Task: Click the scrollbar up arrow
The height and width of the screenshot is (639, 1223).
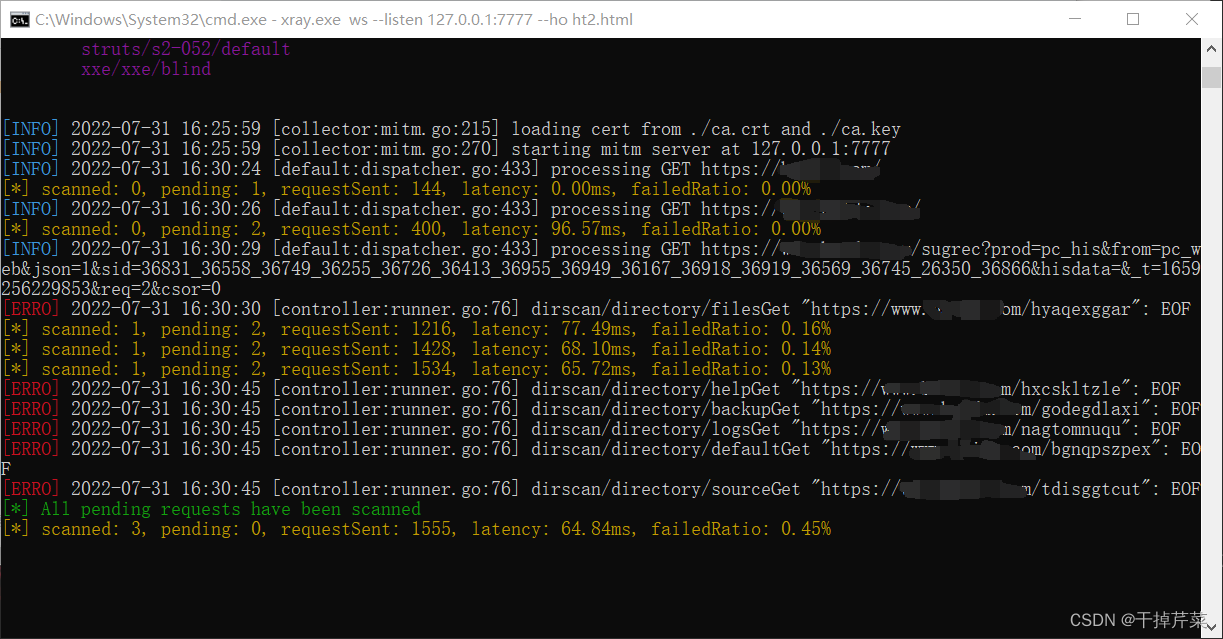Action: click(x=1212, y=48)
